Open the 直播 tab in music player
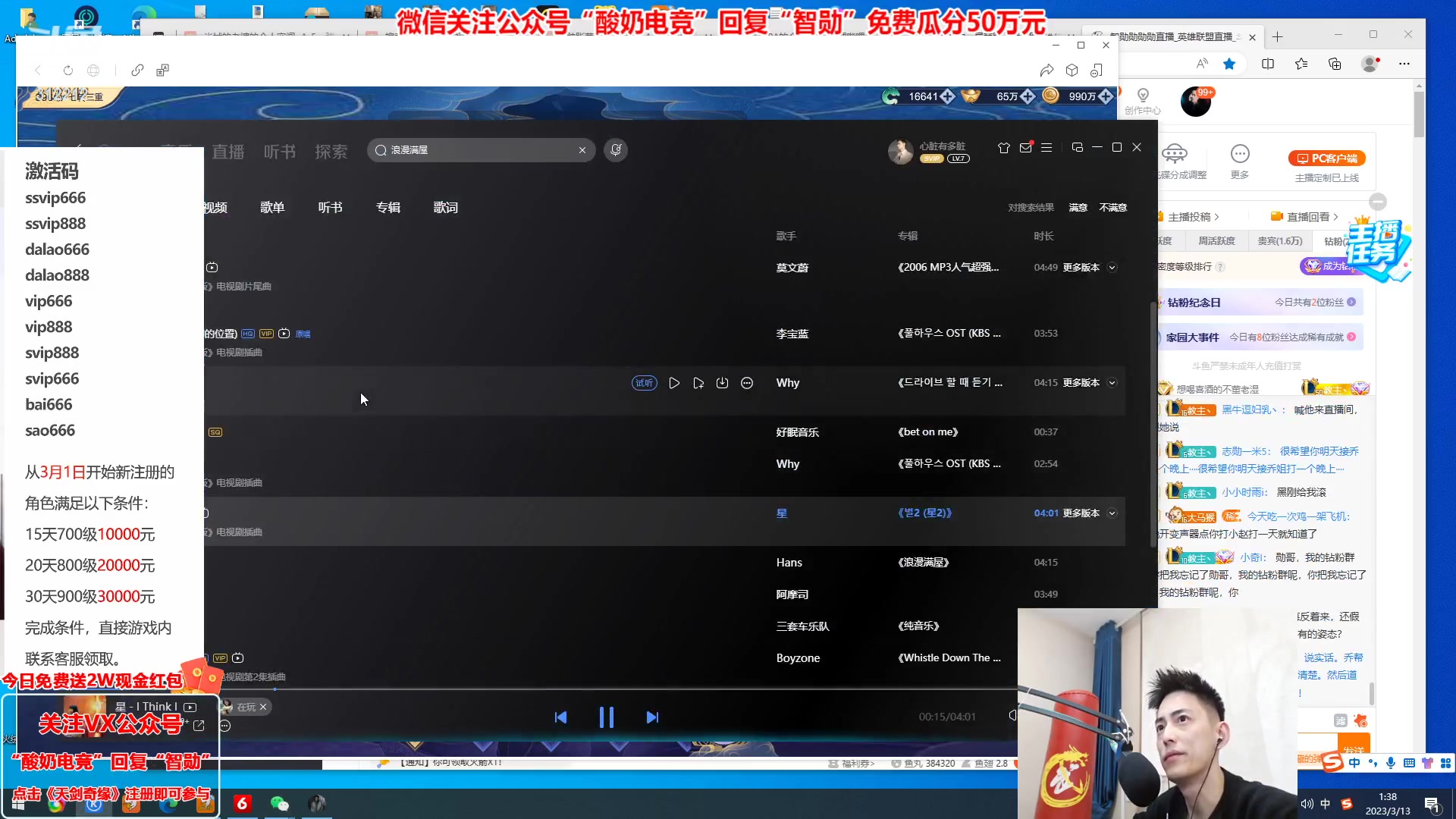Image resolution: width=1456 pixels, height=819 pixels. [x=227, y=152]
